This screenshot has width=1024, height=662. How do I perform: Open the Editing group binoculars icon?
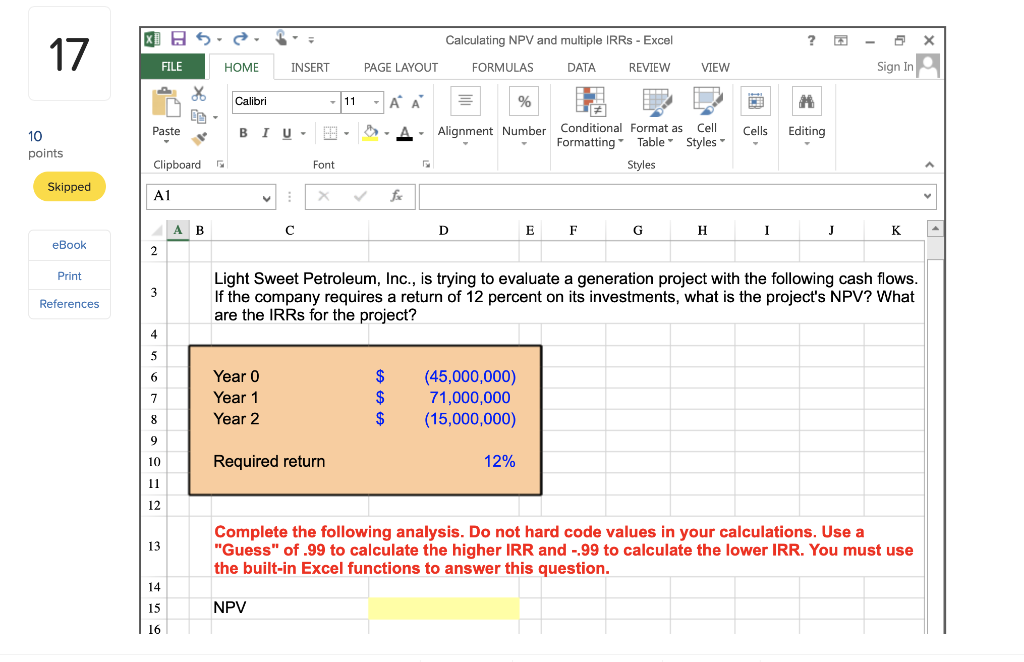(x=807, y=100)
